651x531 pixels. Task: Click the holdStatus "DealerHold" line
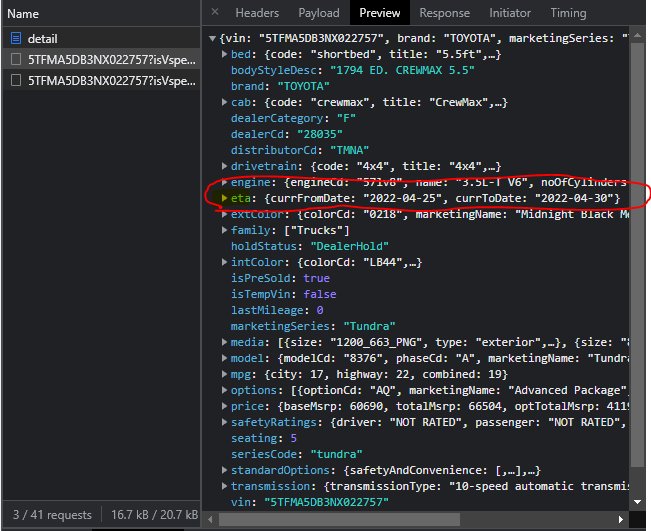310,246
